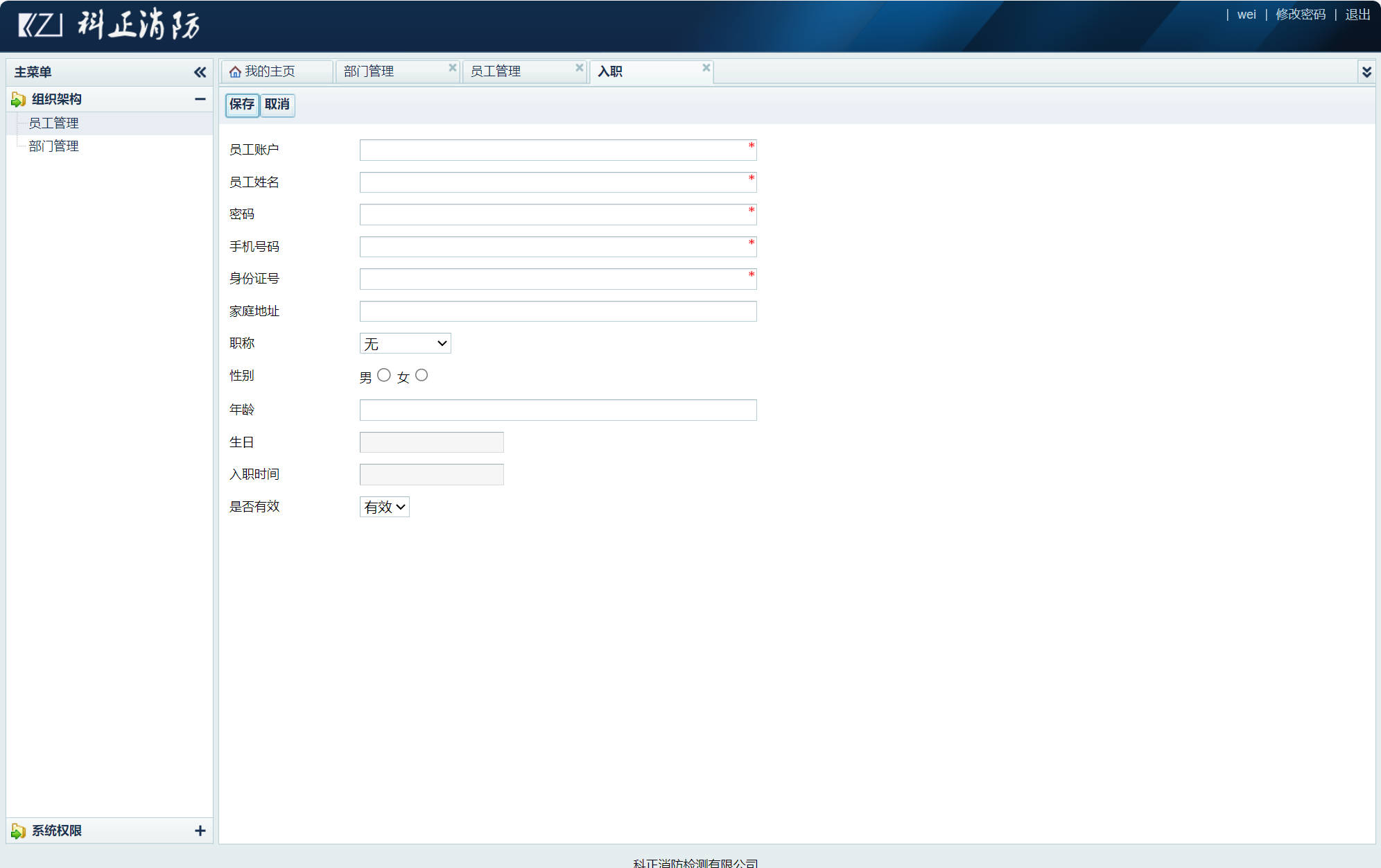Click the 保存 button
This screenshot has width=1381, height=868.
coord(242,105)
